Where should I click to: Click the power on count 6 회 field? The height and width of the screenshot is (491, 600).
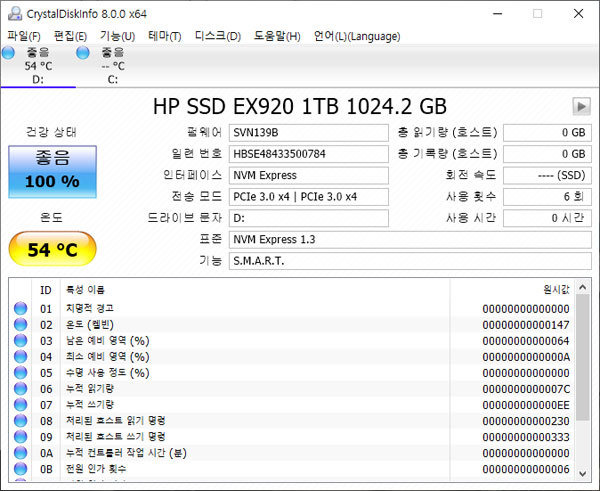547,197
